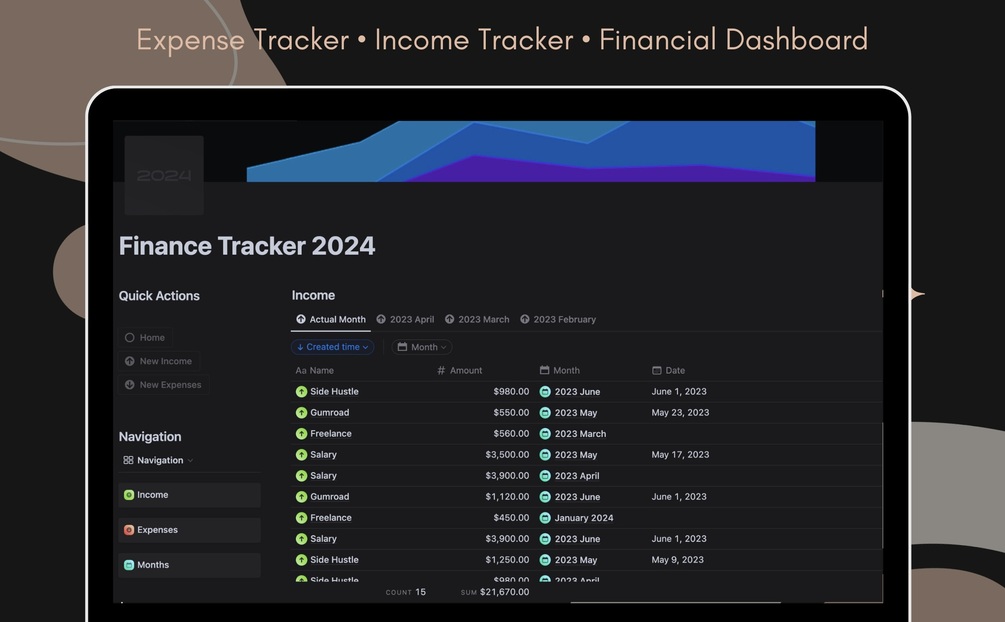Click the $1,120.00 amount cell
The height and width of the screenshot is (622, 1005).
[507, 497]
